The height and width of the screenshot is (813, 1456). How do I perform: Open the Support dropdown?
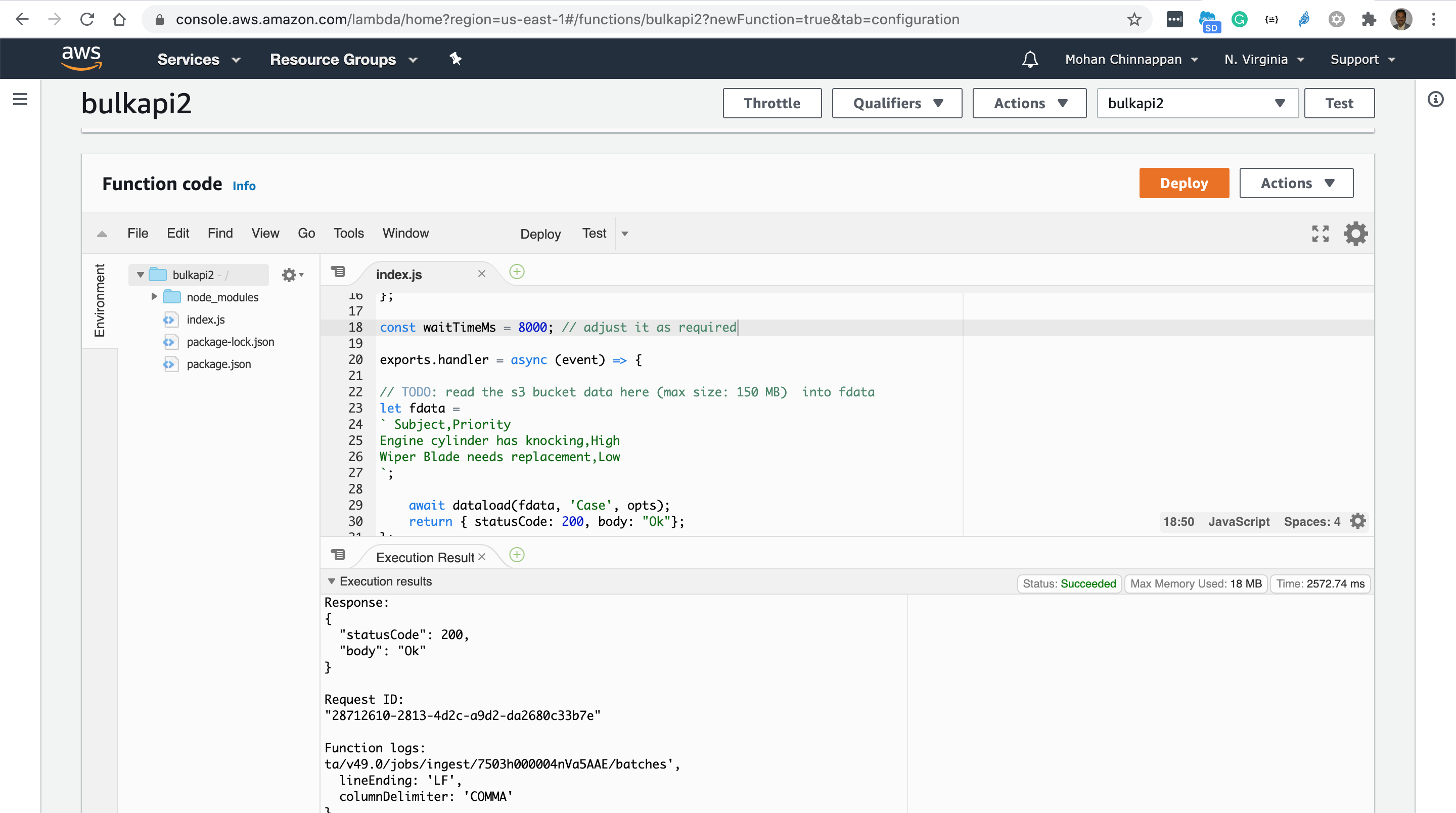1363,59
